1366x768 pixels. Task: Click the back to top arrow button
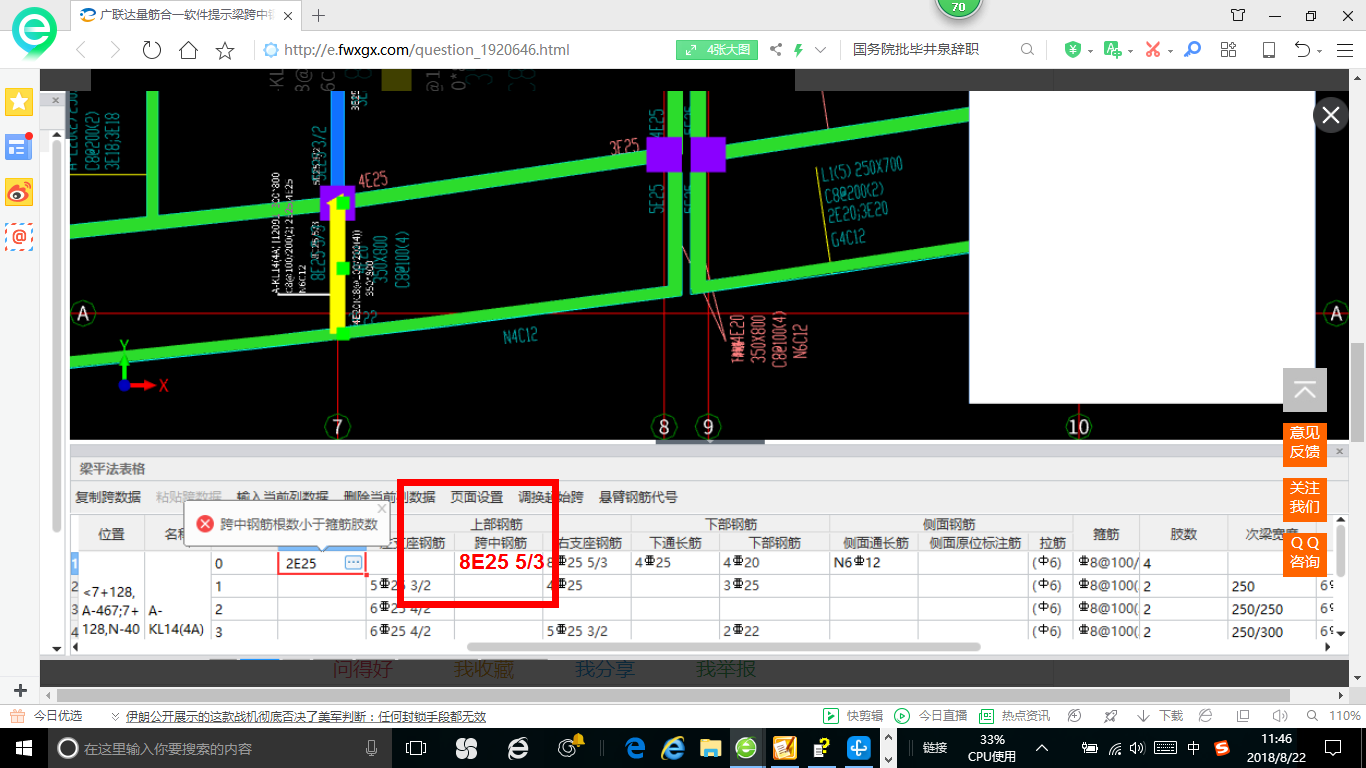[1305, 390]
